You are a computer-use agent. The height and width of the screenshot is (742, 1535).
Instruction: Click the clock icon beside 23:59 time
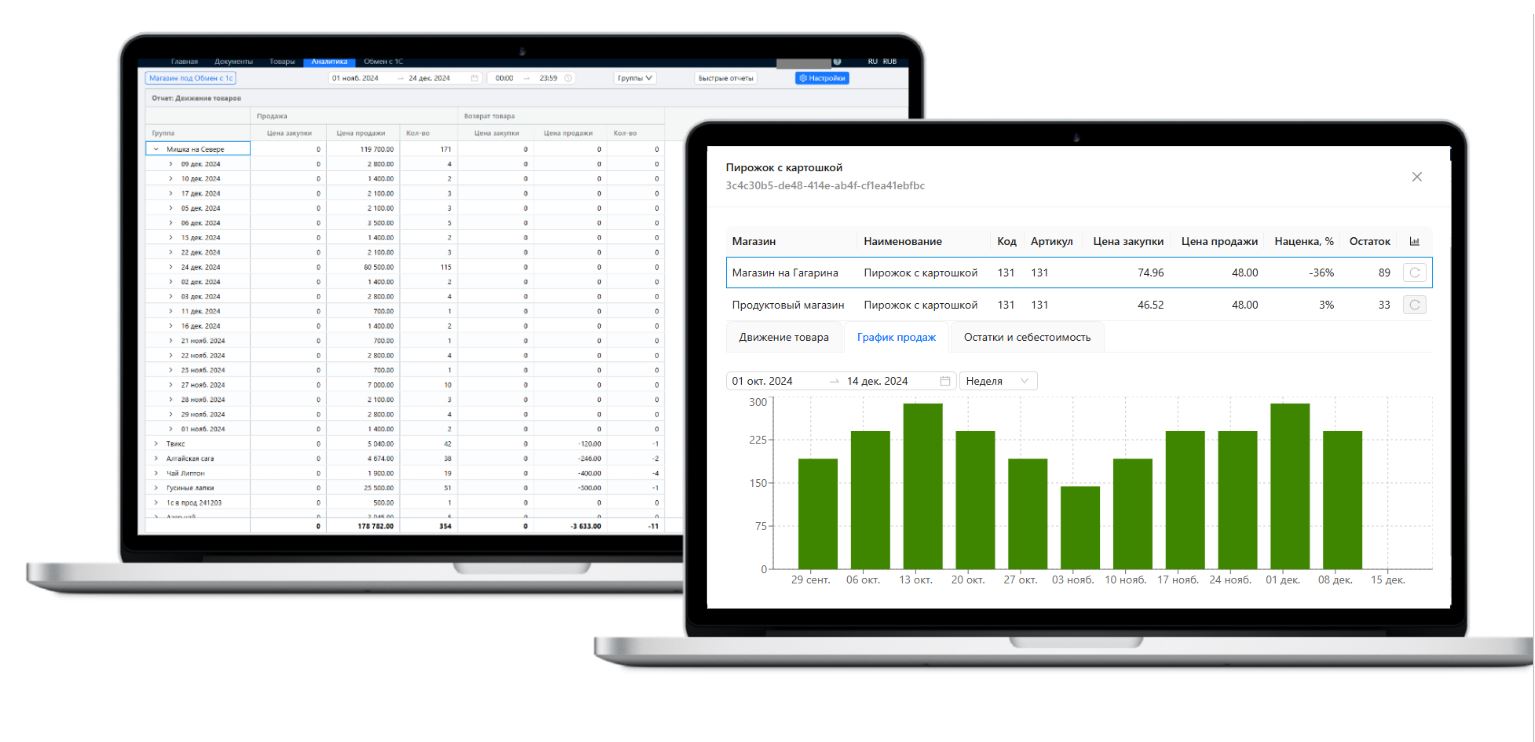point(568,78)
